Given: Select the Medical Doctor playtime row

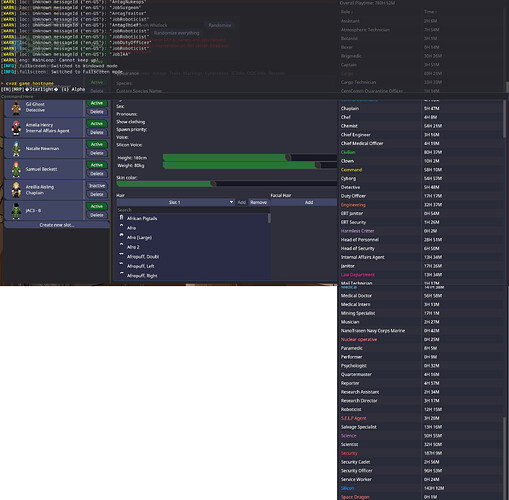Looking at the screenshot, I should pyautogui.click(x=421, y=296).
